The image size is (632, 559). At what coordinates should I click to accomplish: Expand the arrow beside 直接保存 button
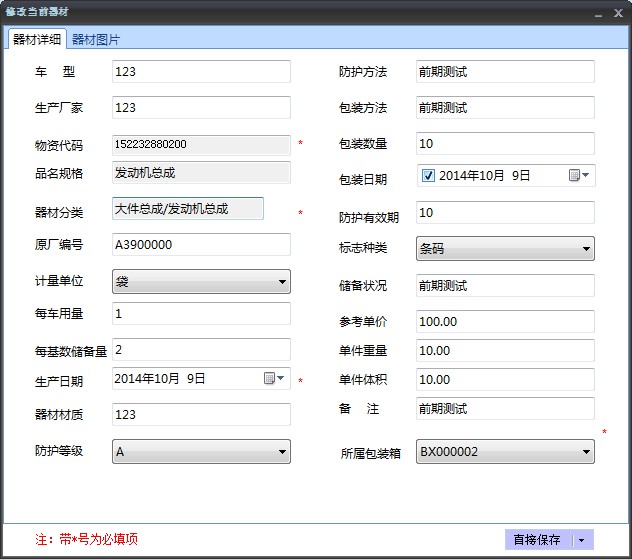[x=582, y=540]
